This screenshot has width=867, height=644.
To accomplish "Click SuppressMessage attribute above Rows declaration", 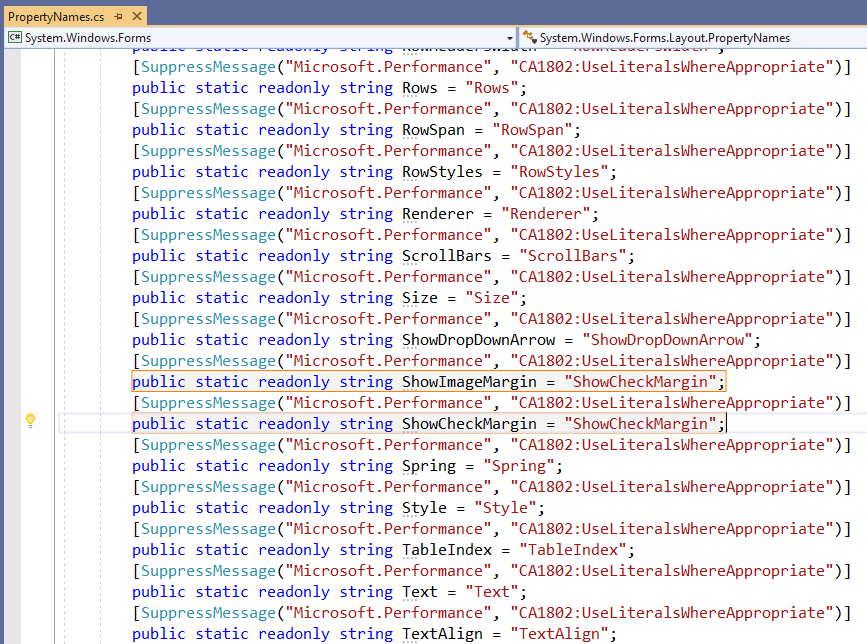I will tap(208, 67).
